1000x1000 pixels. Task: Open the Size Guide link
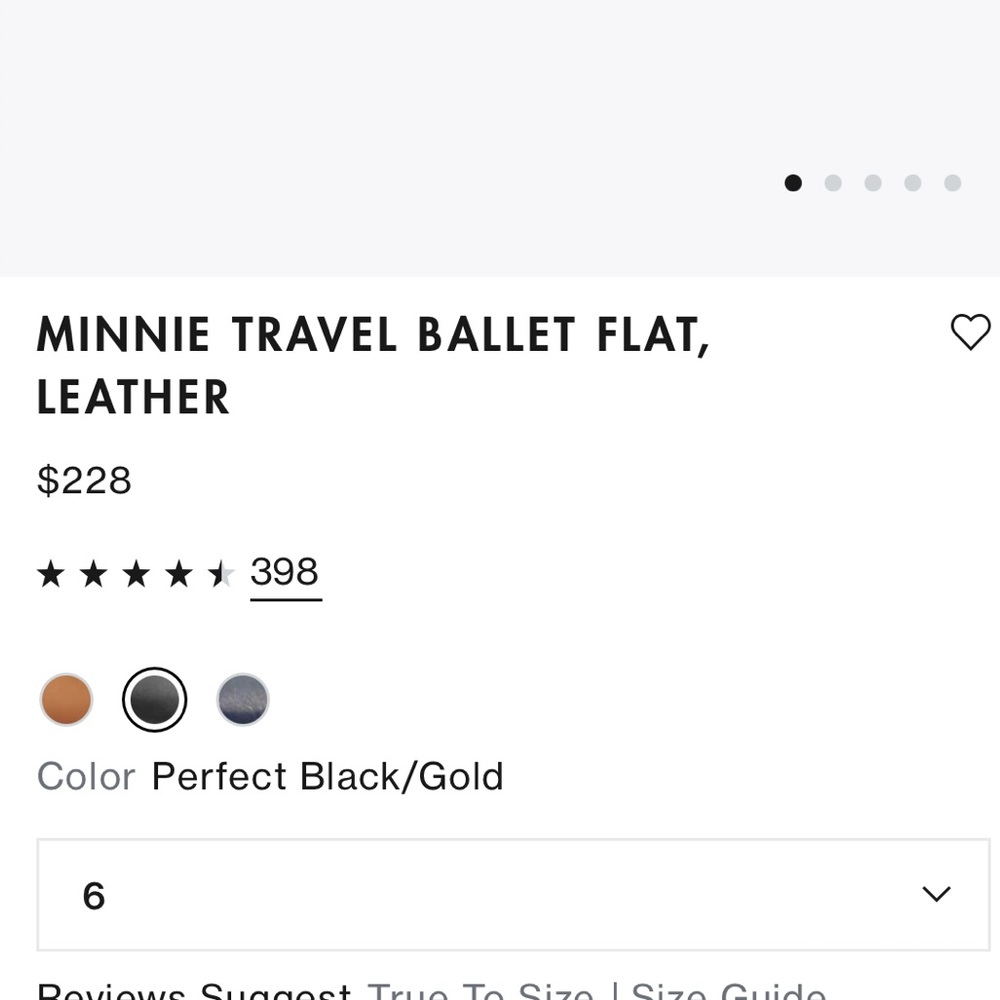pyautogui.click(x=728, y=991)
